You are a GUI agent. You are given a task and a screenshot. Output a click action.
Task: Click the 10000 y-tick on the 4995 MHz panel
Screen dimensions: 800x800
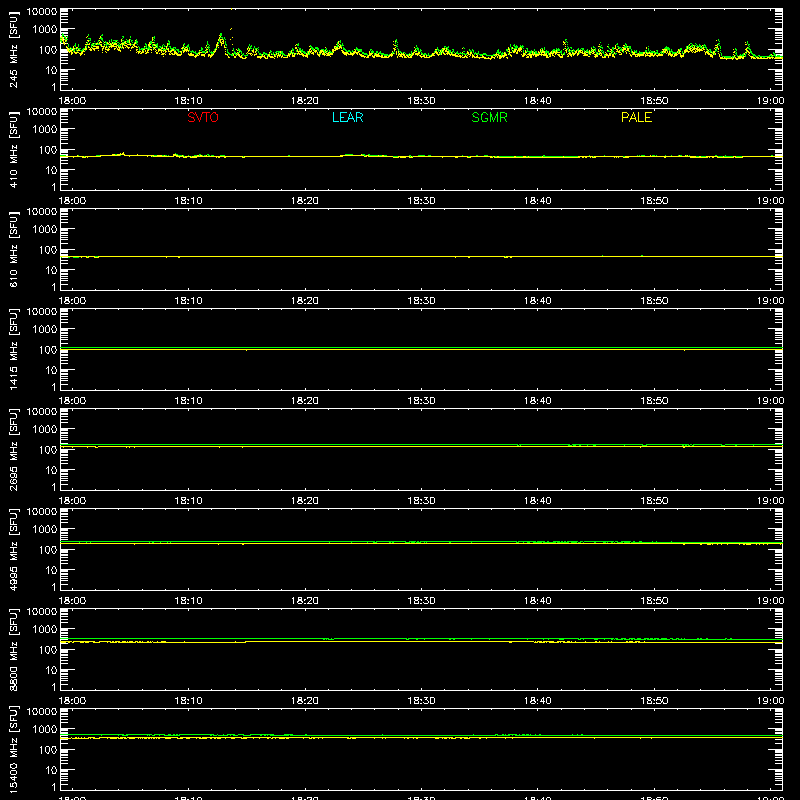click(42, 512)
